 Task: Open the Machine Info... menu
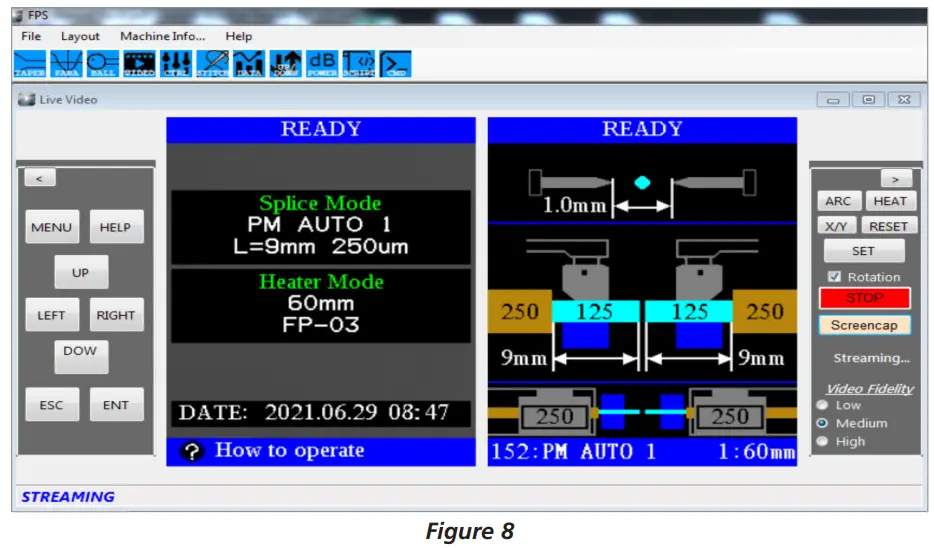point(163,36)
